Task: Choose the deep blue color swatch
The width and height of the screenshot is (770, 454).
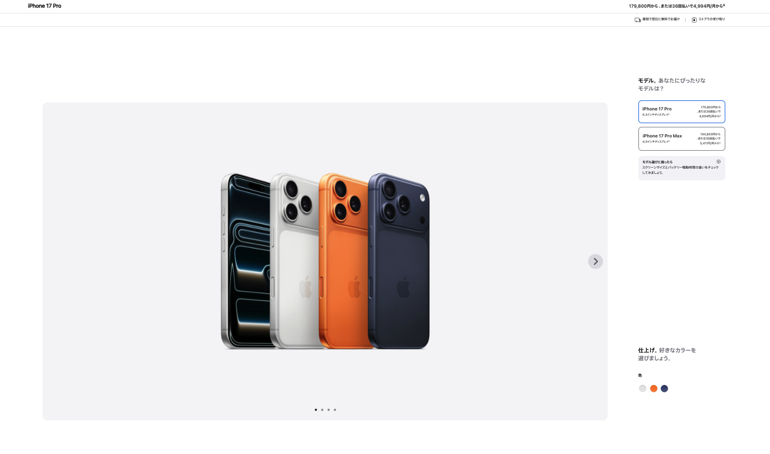Action: pos(664,388)
